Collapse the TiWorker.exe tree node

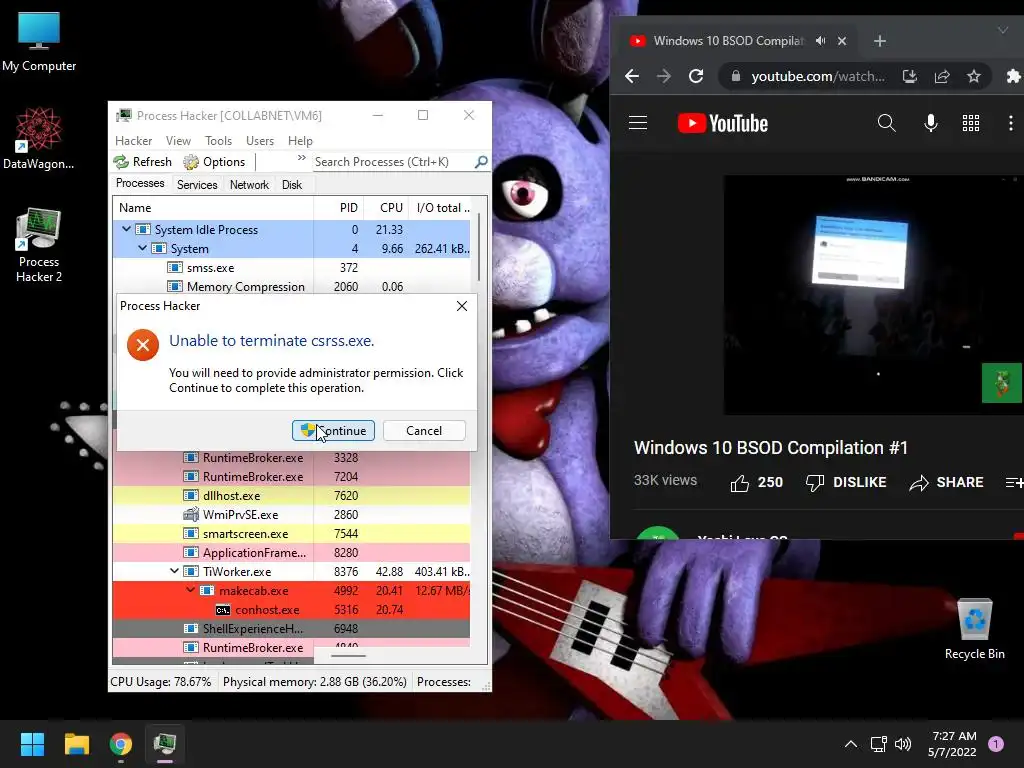[174, 571]
